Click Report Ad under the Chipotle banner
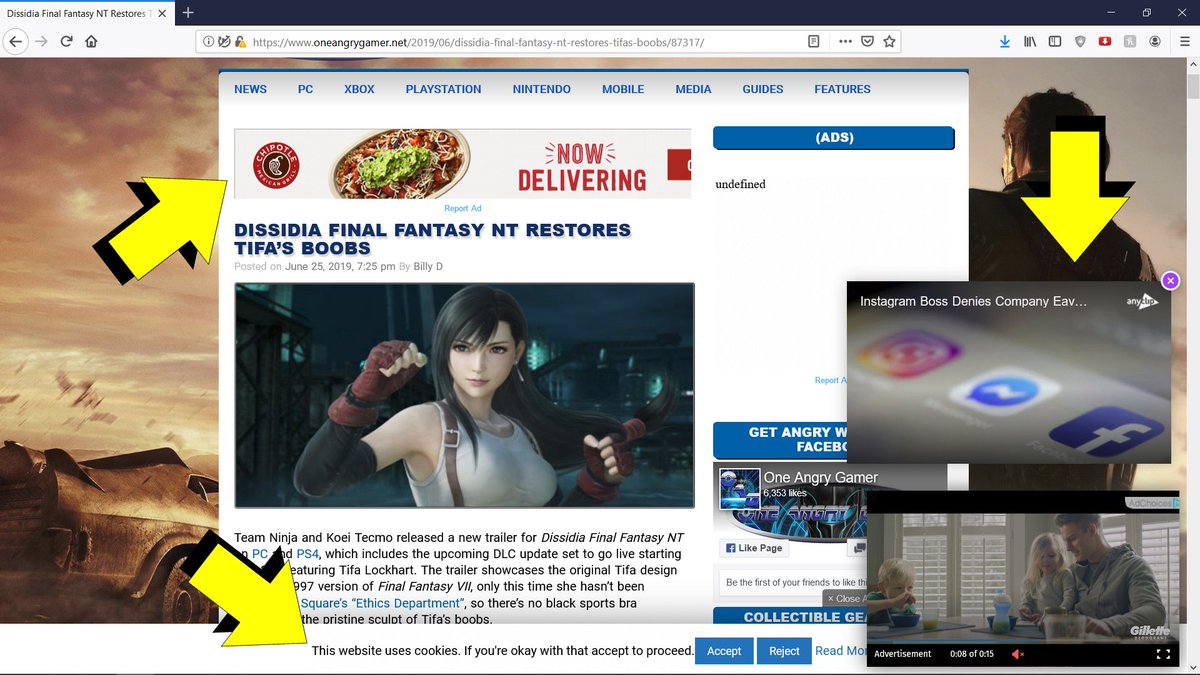The height and width of the screenshot is (675, 1200). (x=463, y=208)
